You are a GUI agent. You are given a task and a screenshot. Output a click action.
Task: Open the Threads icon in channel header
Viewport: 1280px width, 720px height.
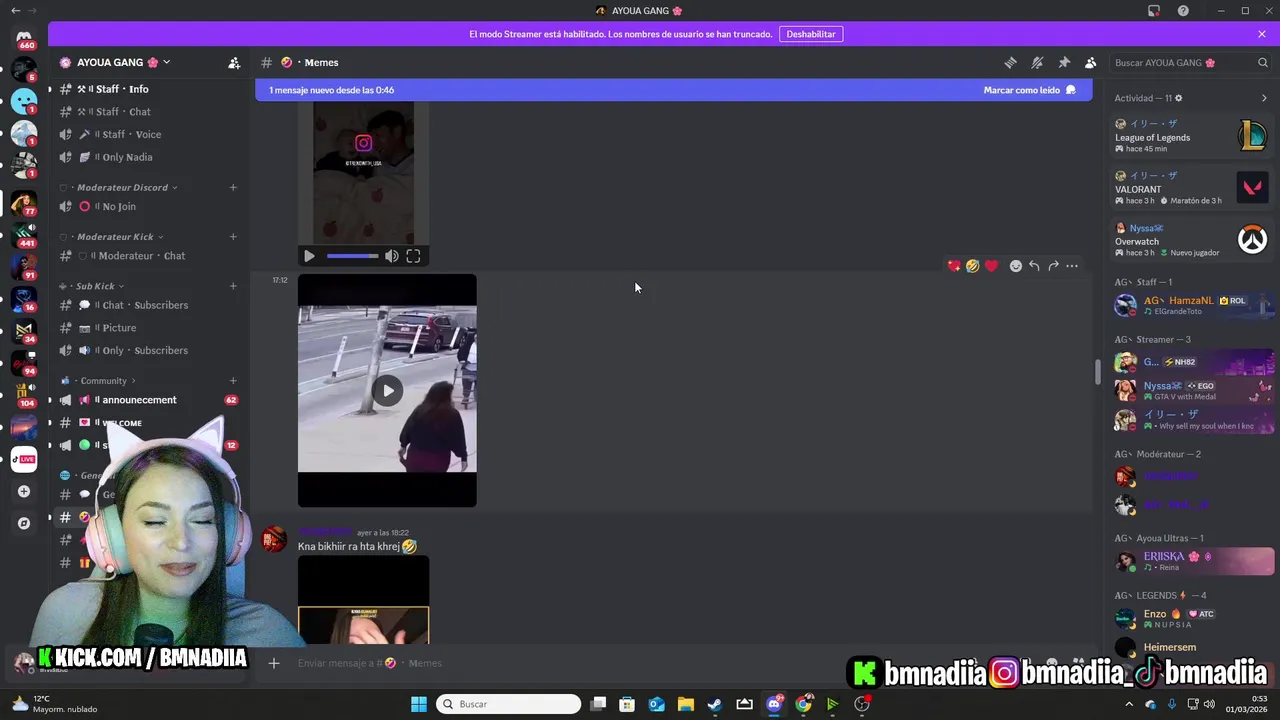click(1010, 62)
